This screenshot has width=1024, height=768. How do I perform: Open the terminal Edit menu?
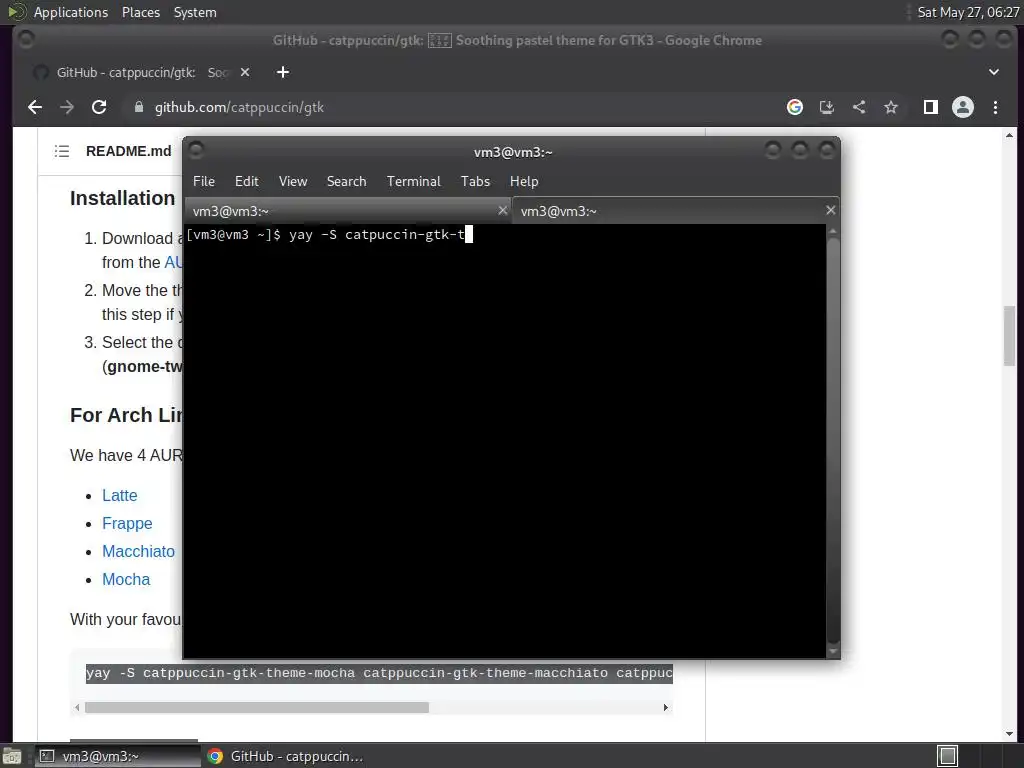pos(247,181)
